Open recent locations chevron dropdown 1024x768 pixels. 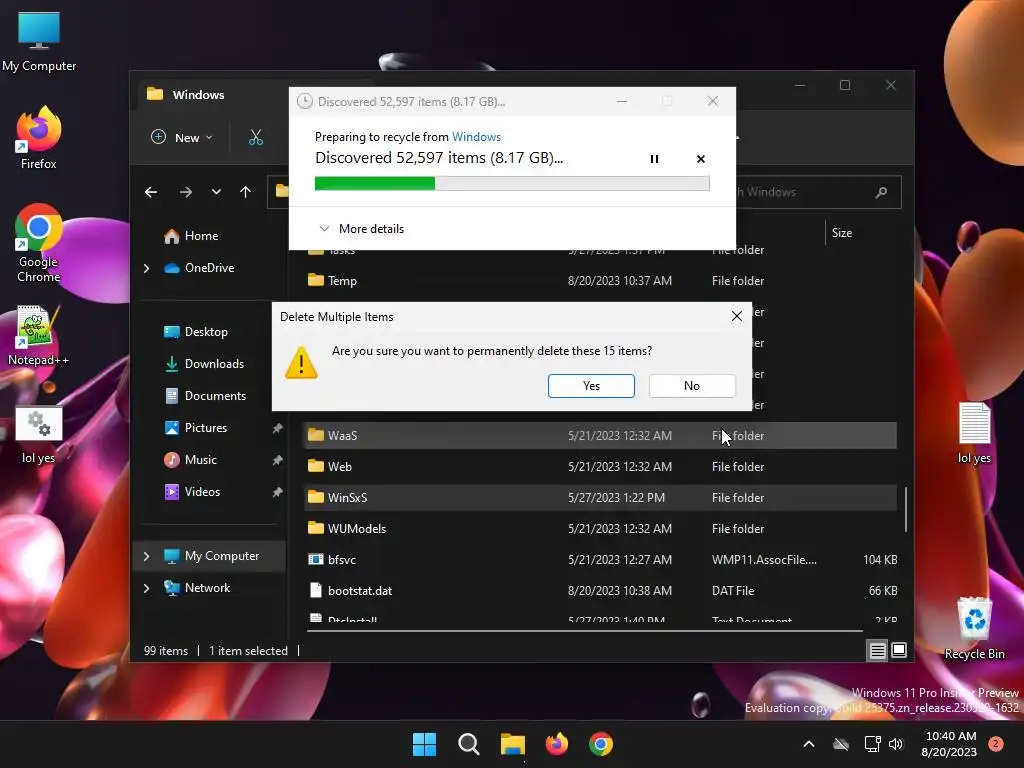point(216,192)
